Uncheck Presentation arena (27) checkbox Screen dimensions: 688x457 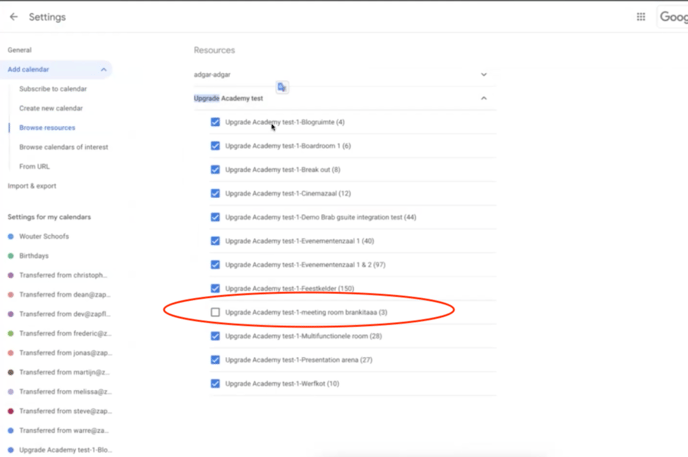pyautogui.click(x=215, y=360)
